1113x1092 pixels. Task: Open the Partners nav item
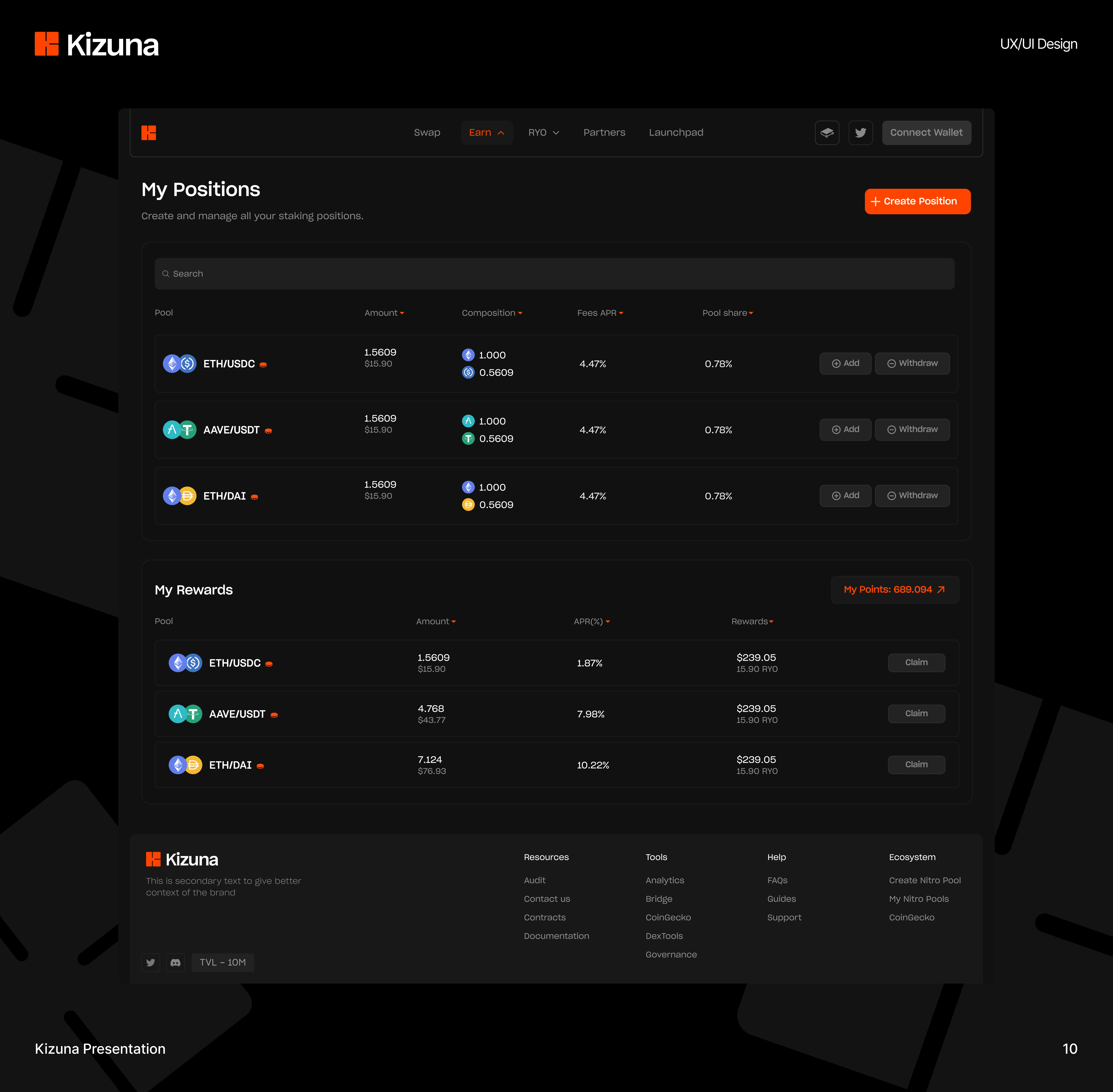tap(604, 132)
